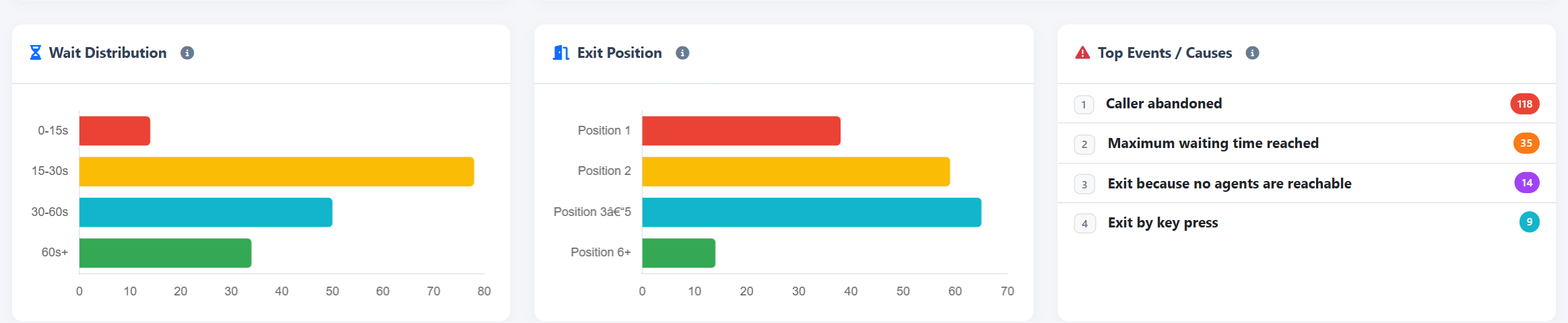This screenshot has height=323, width=1568.
Task: Click the Position 6+ axis label
Action: click(601, 252)
